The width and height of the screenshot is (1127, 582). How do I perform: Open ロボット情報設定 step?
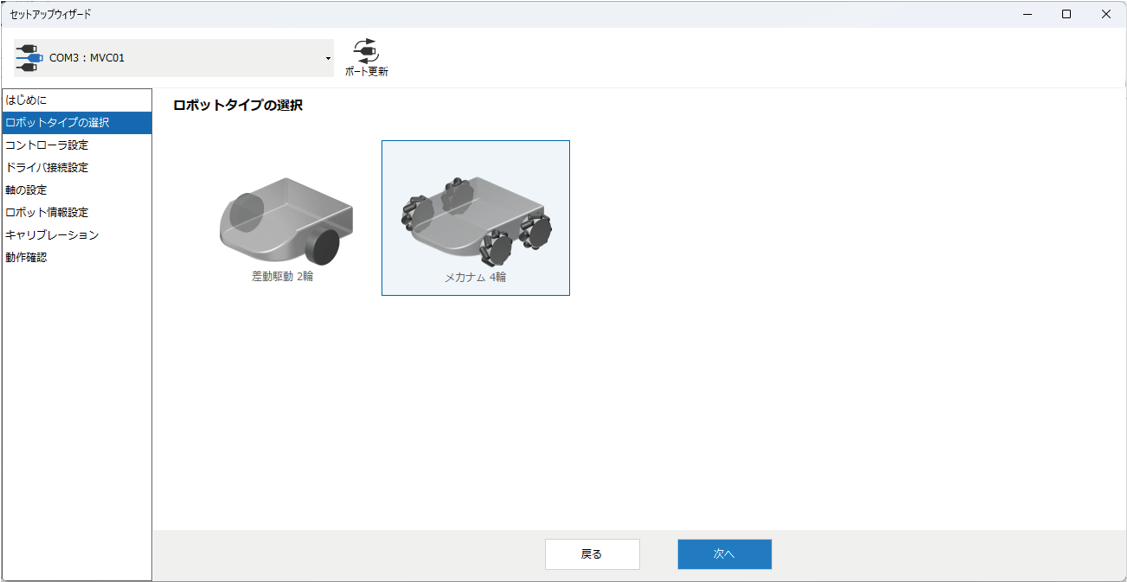click(x=47, y=212)
